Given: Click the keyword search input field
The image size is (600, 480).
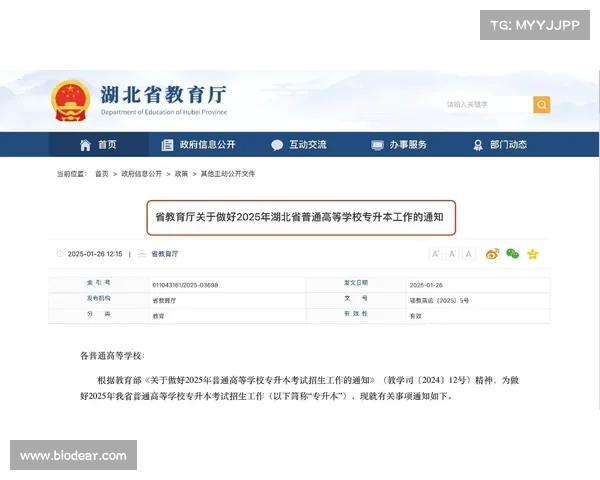Looking at the screenshot, I should (487, 104).
